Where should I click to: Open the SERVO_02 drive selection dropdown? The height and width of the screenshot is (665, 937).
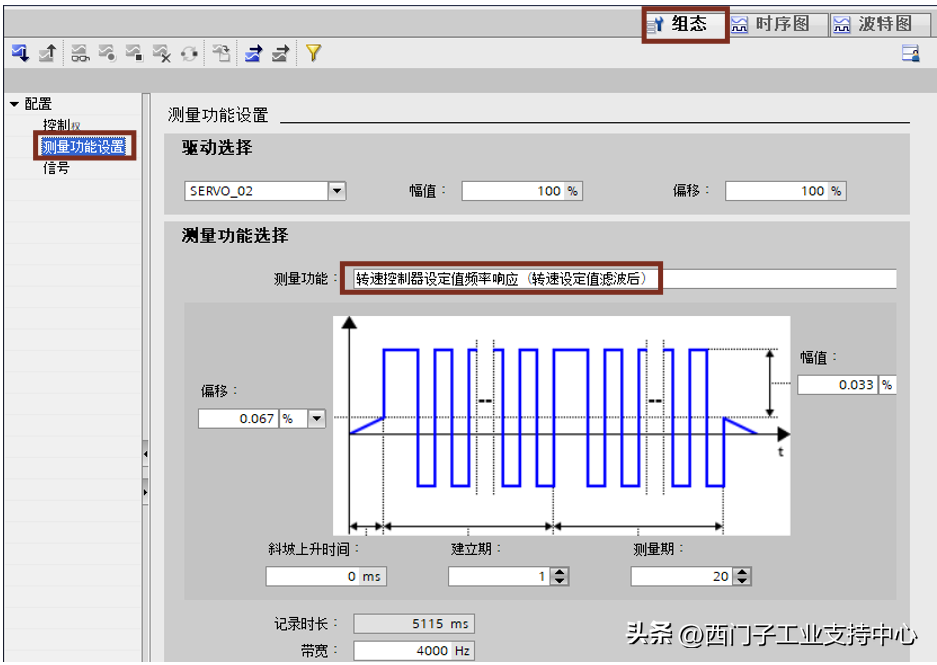coord(337,191)
